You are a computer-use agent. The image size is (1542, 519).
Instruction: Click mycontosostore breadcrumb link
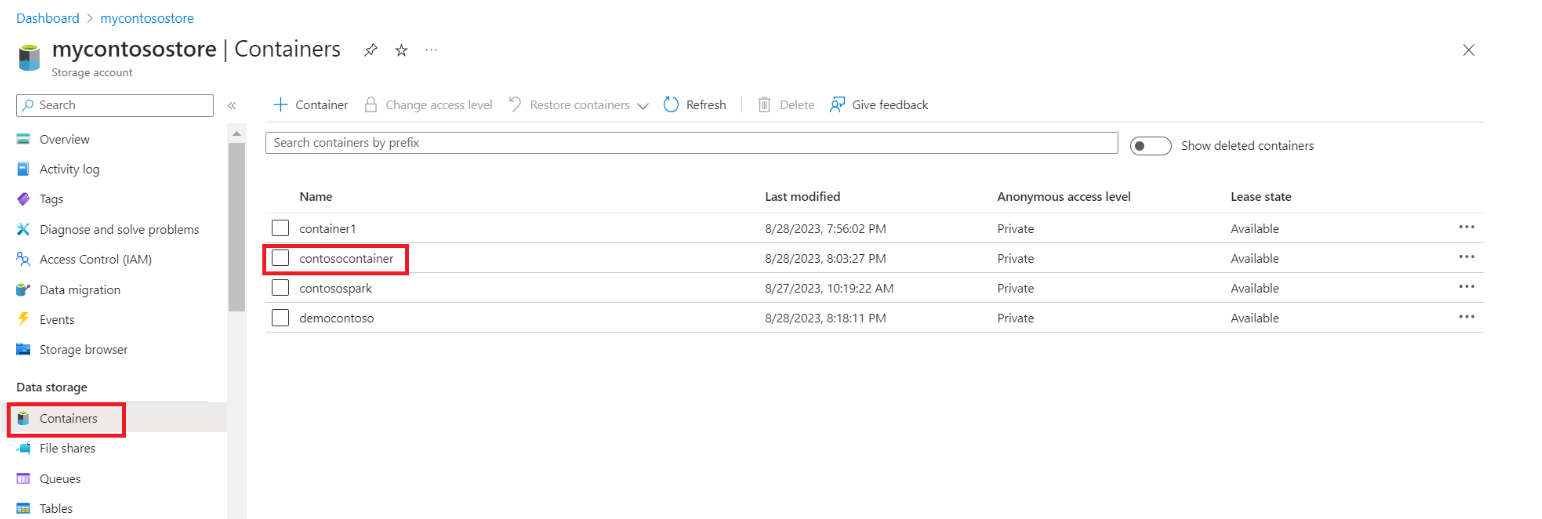(147, 18)
